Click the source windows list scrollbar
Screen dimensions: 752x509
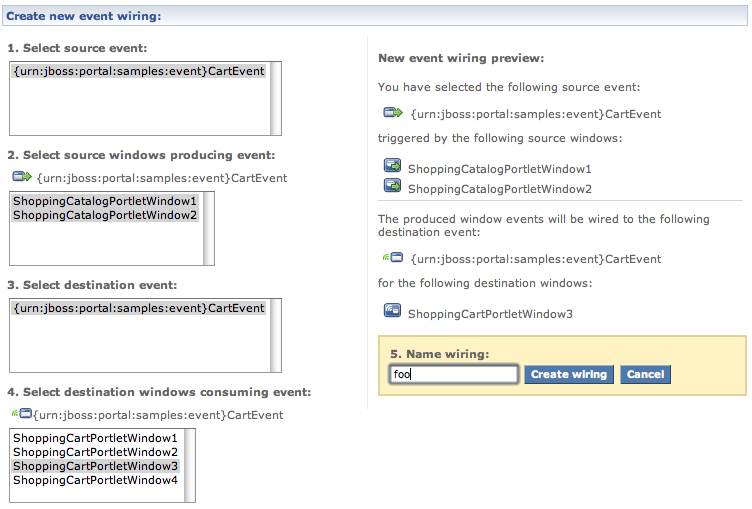coord(209,228)
